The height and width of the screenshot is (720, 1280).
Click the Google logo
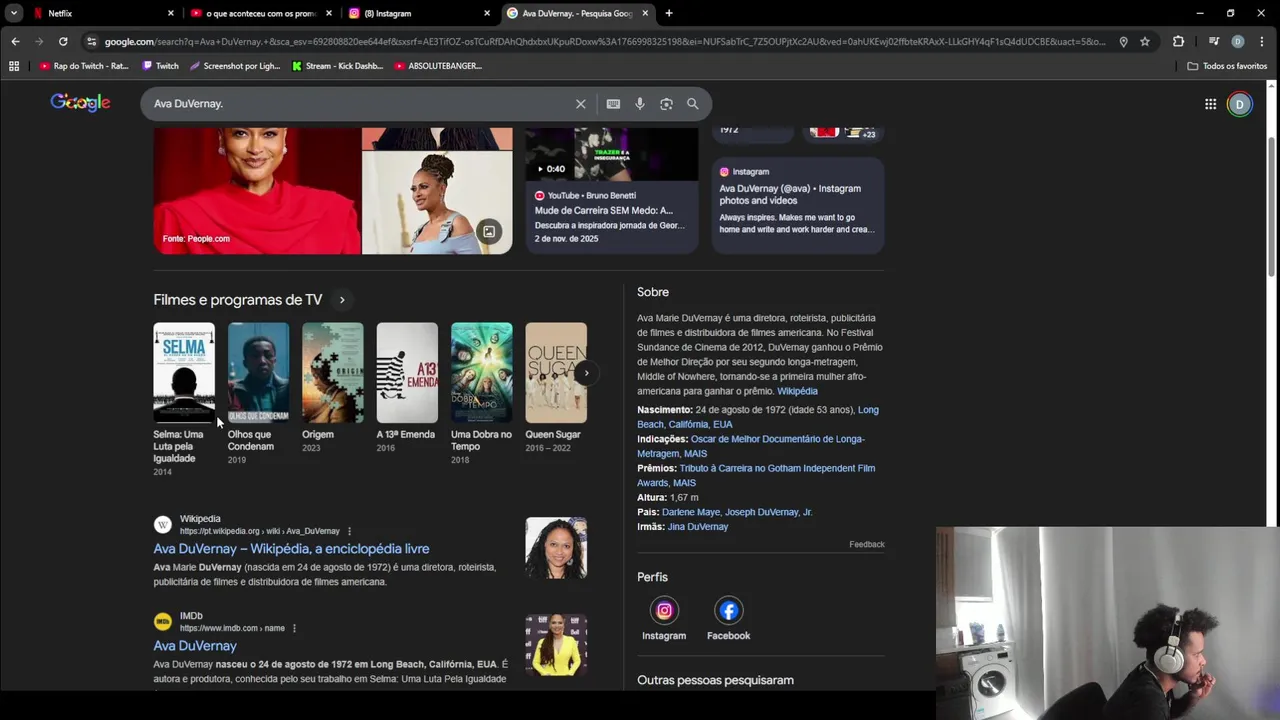[x=80, y=103]
